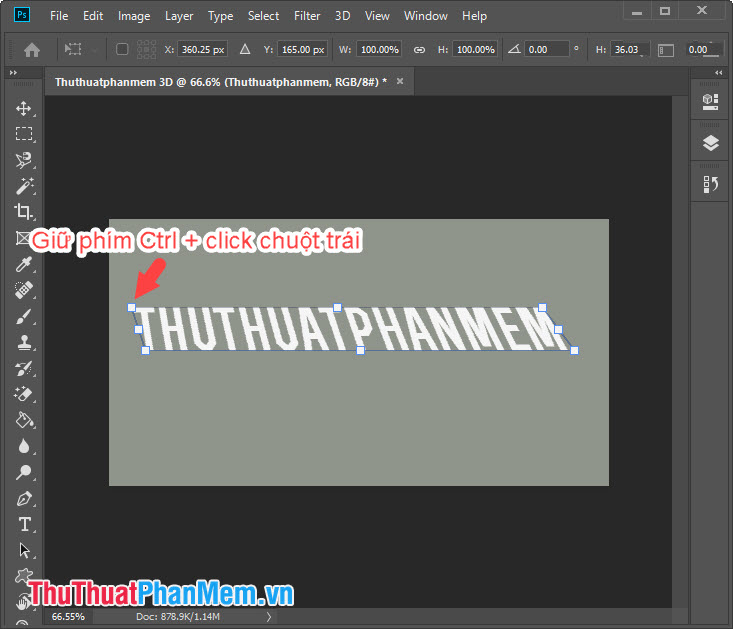
Task: Select the Rectangular Marquee tool
Action: (23, 134)
